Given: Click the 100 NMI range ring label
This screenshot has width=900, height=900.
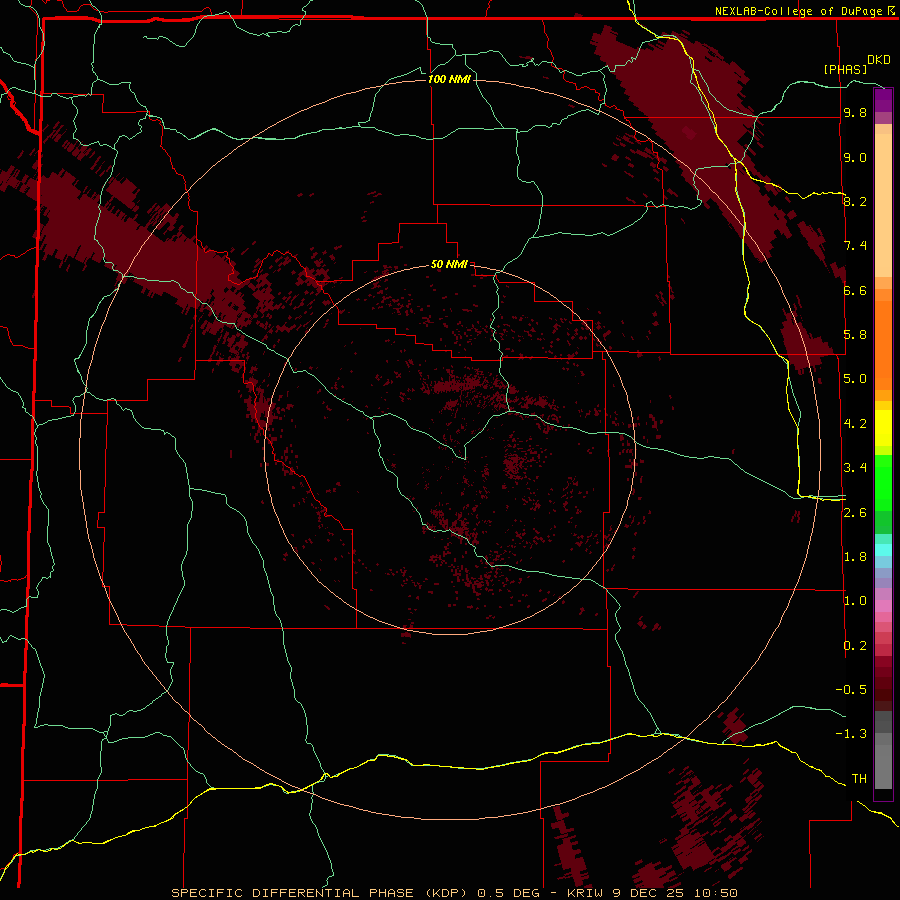Looking at the screenshot, I should point(449,79).
